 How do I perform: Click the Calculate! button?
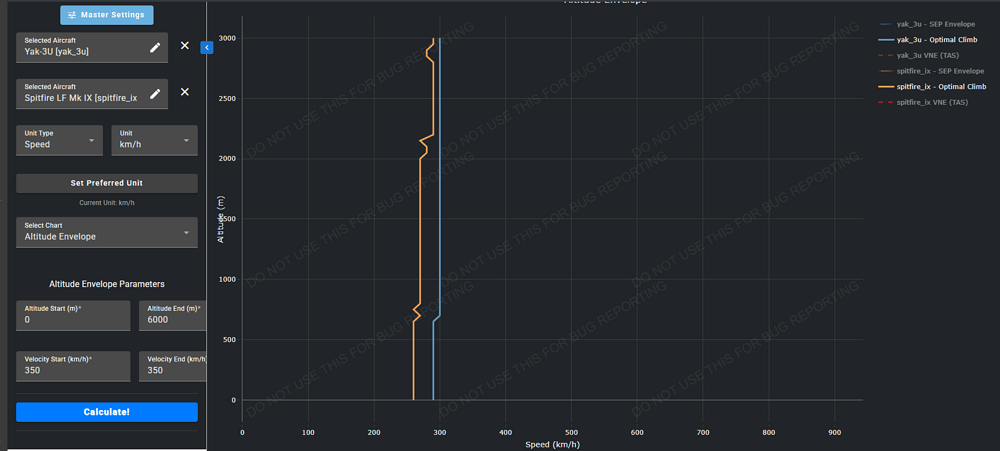(106, 412)
